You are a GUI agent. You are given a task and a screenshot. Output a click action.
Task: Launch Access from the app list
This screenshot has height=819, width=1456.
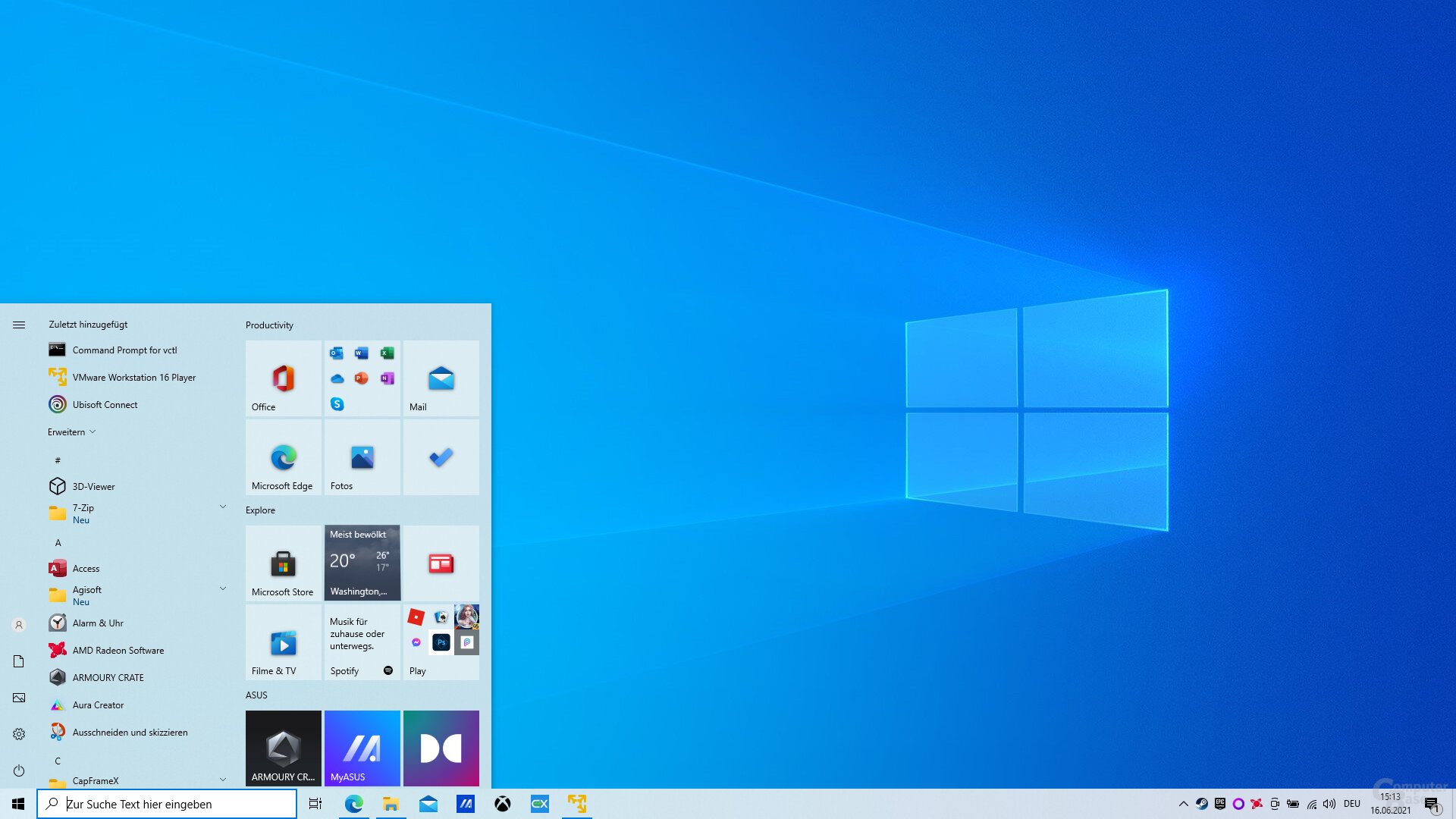coord(136,568)
